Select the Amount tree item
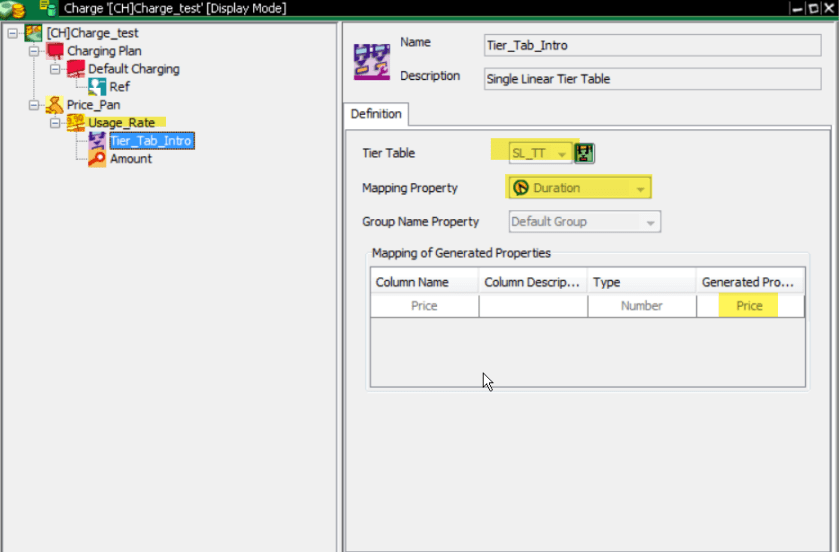The height and width of the screenshot is (552, 839). [131, 159]
